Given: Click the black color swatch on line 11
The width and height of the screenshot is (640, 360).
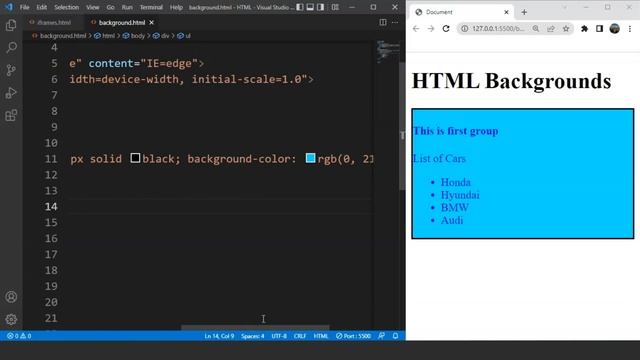Looking at the screenshot, I should point(135,158).
